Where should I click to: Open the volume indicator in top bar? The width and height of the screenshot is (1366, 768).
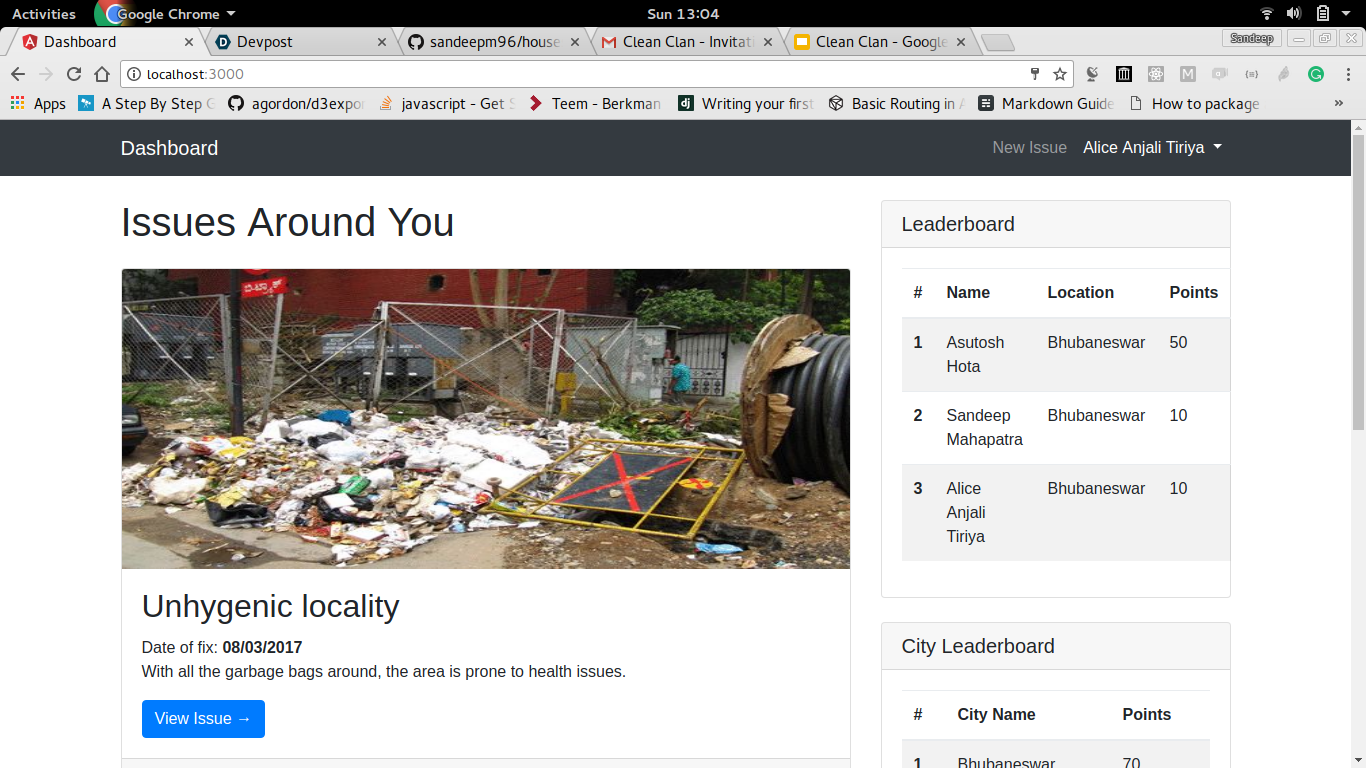click(1294, 13)
